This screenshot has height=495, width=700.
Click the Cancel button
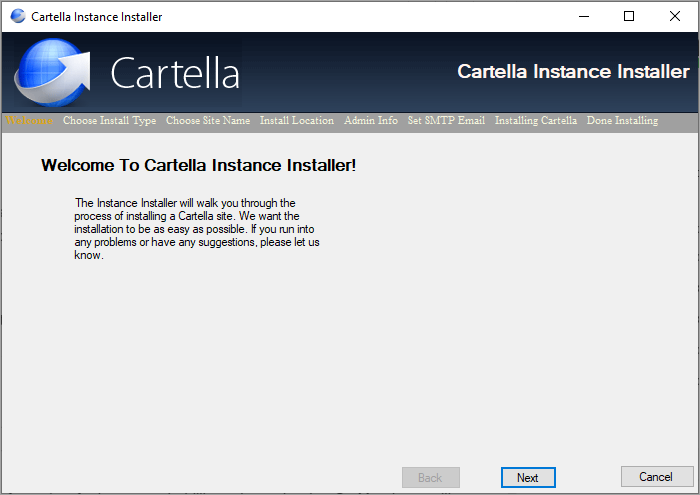click(656, 477)
